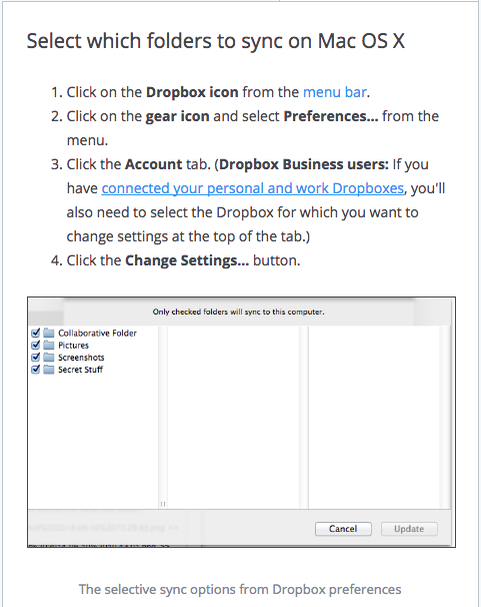Click the selective sync dialog screenshot image

(241, 422)
